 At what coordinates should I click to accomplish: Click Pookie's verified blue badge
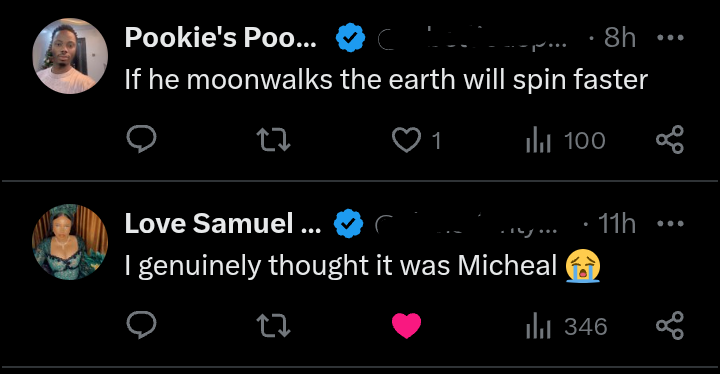point(350,37)
